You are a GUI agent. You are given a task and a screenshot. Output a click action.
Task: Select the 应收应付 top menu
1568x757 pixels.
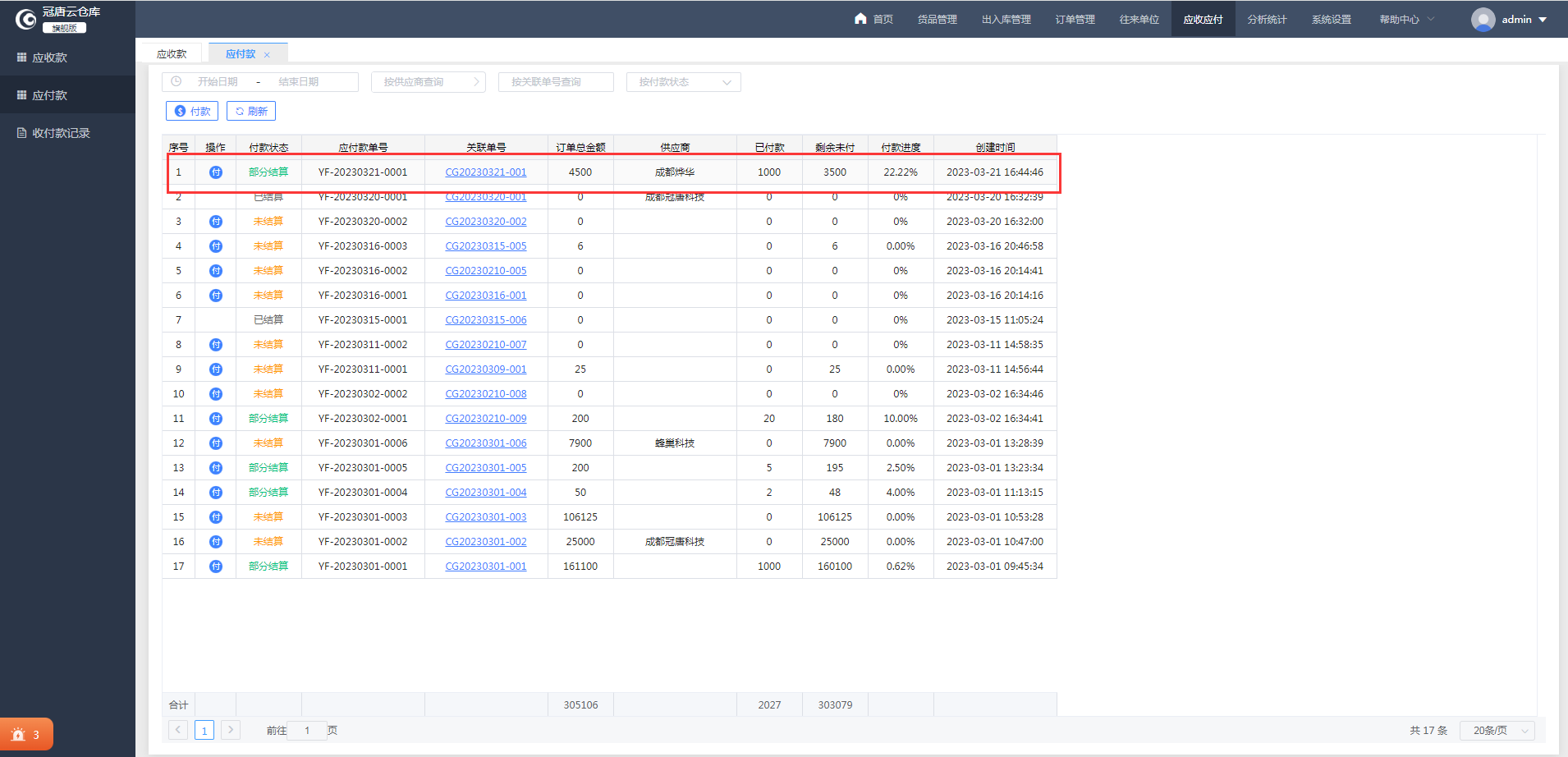[x=1204, y=19]
